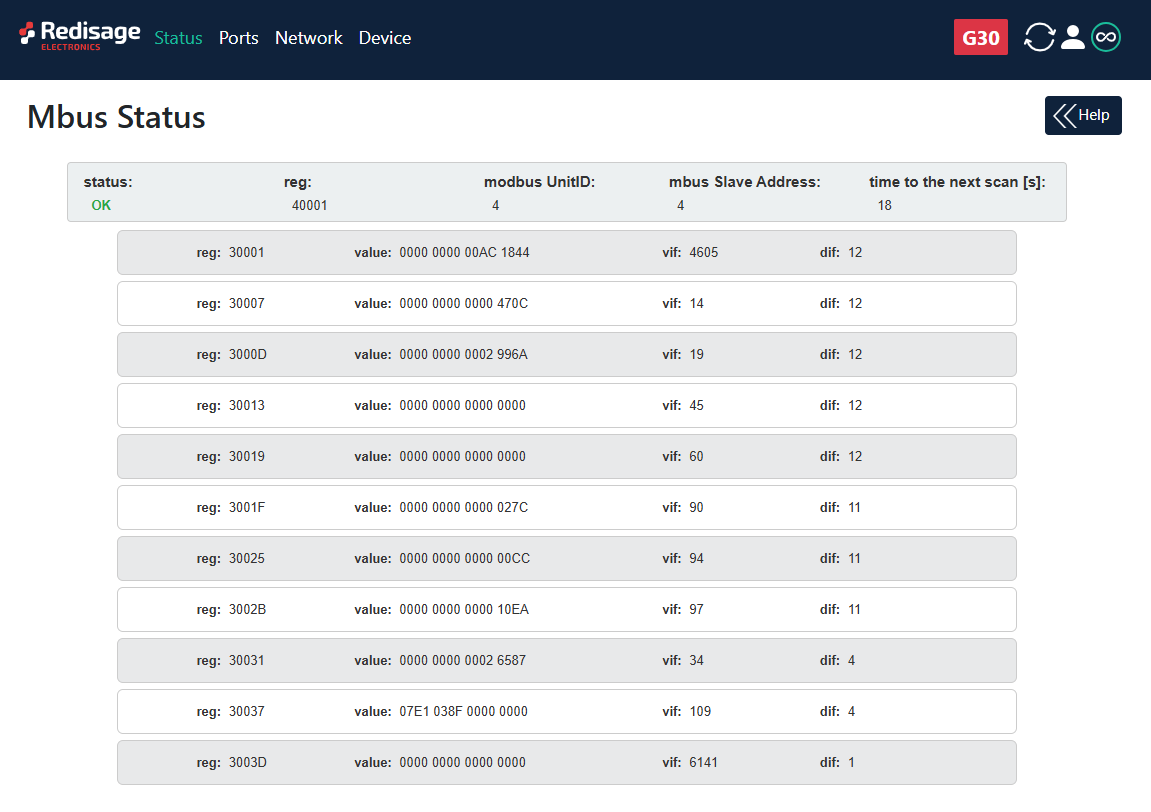
Task: Select the Device menu
Action: point(385,38)
